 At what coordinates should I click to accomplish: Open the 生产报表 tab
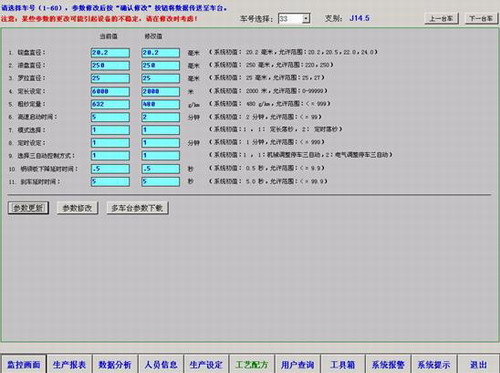(69, 364)
